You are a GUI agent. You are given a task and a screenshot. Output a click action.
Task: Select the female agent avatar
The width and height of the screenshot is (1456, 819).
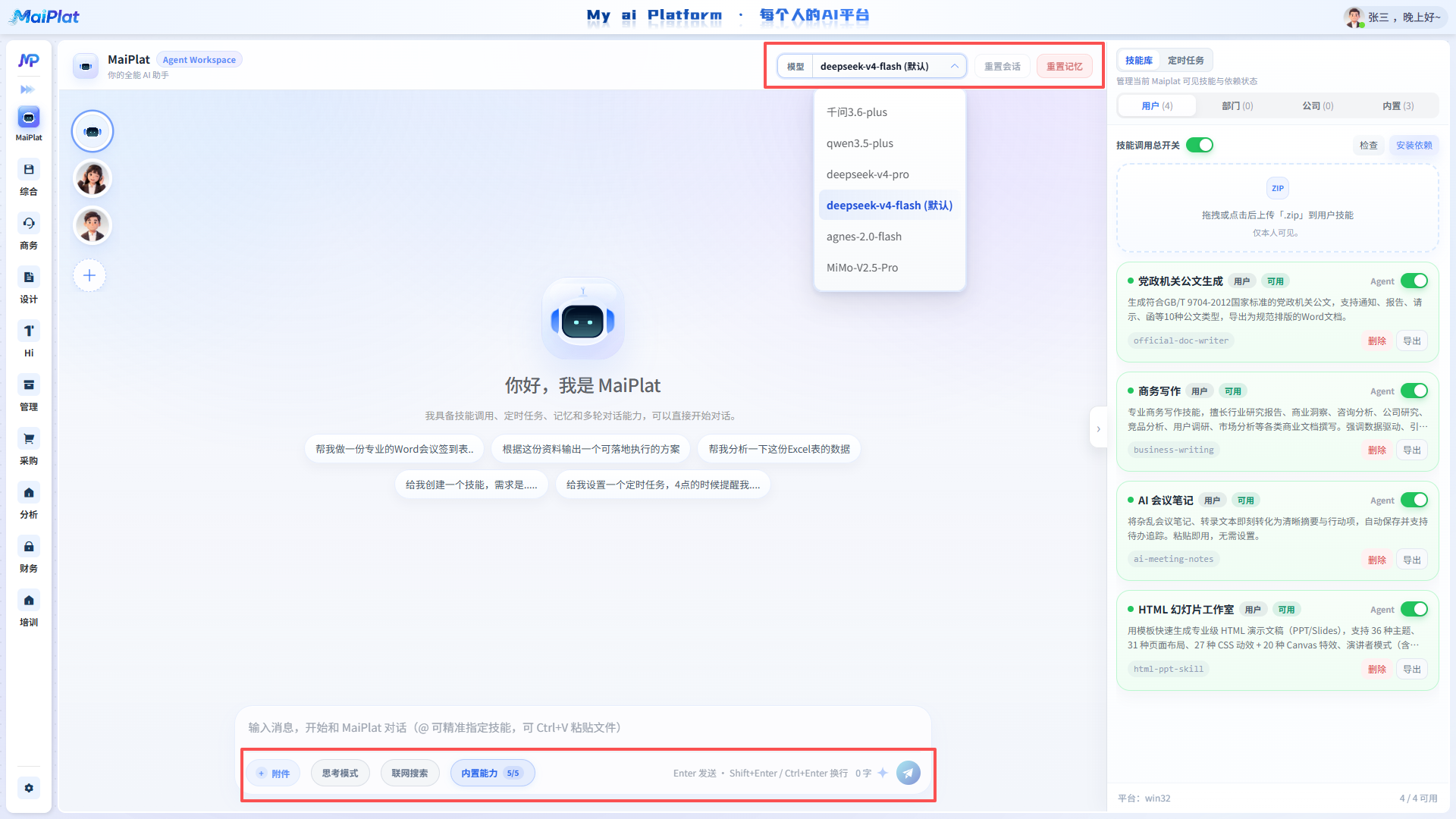93,178
